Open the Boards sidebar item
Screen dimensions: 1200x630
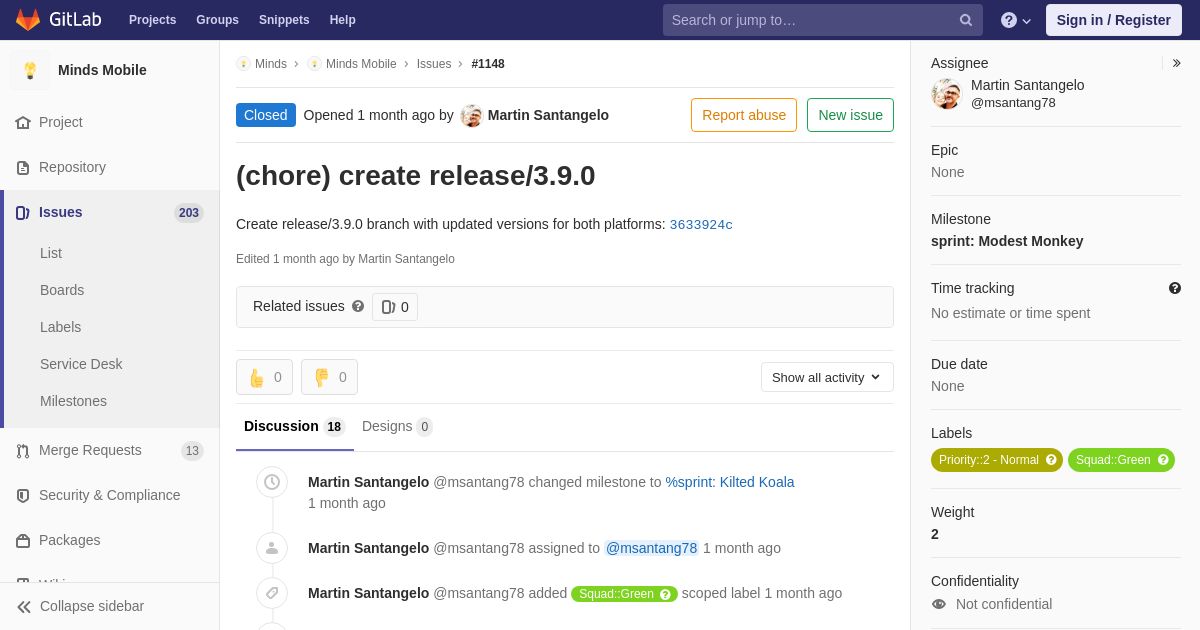(62, 290)
